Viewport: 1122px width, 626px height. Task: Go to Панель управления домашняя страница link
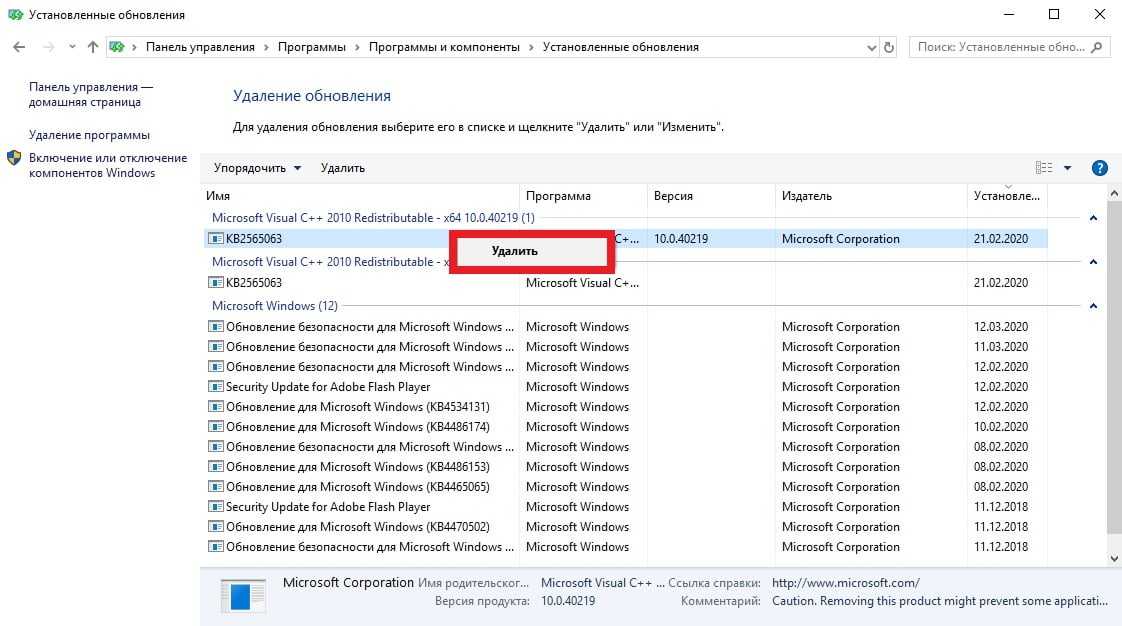click(x=90, y=94)
